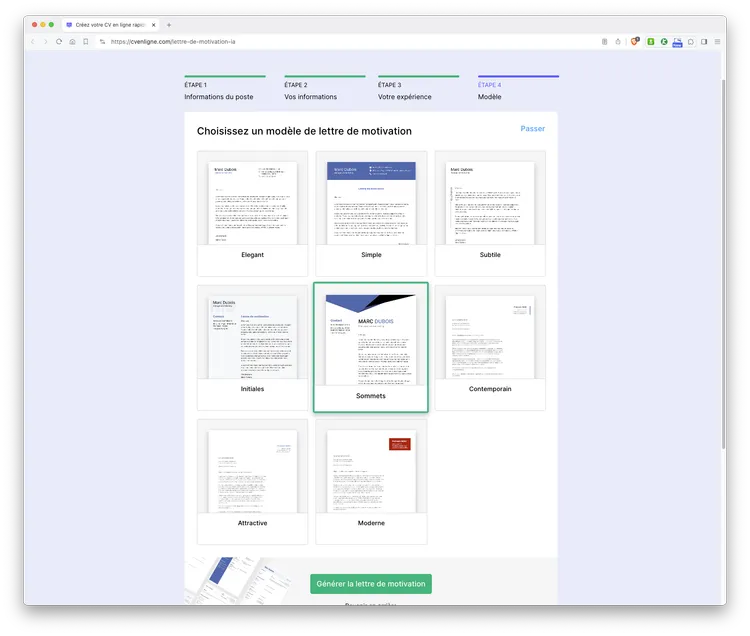Go to Étape 1 Informations du poste
Viewport: 750px width, 636px height.
tap(225, 88)
